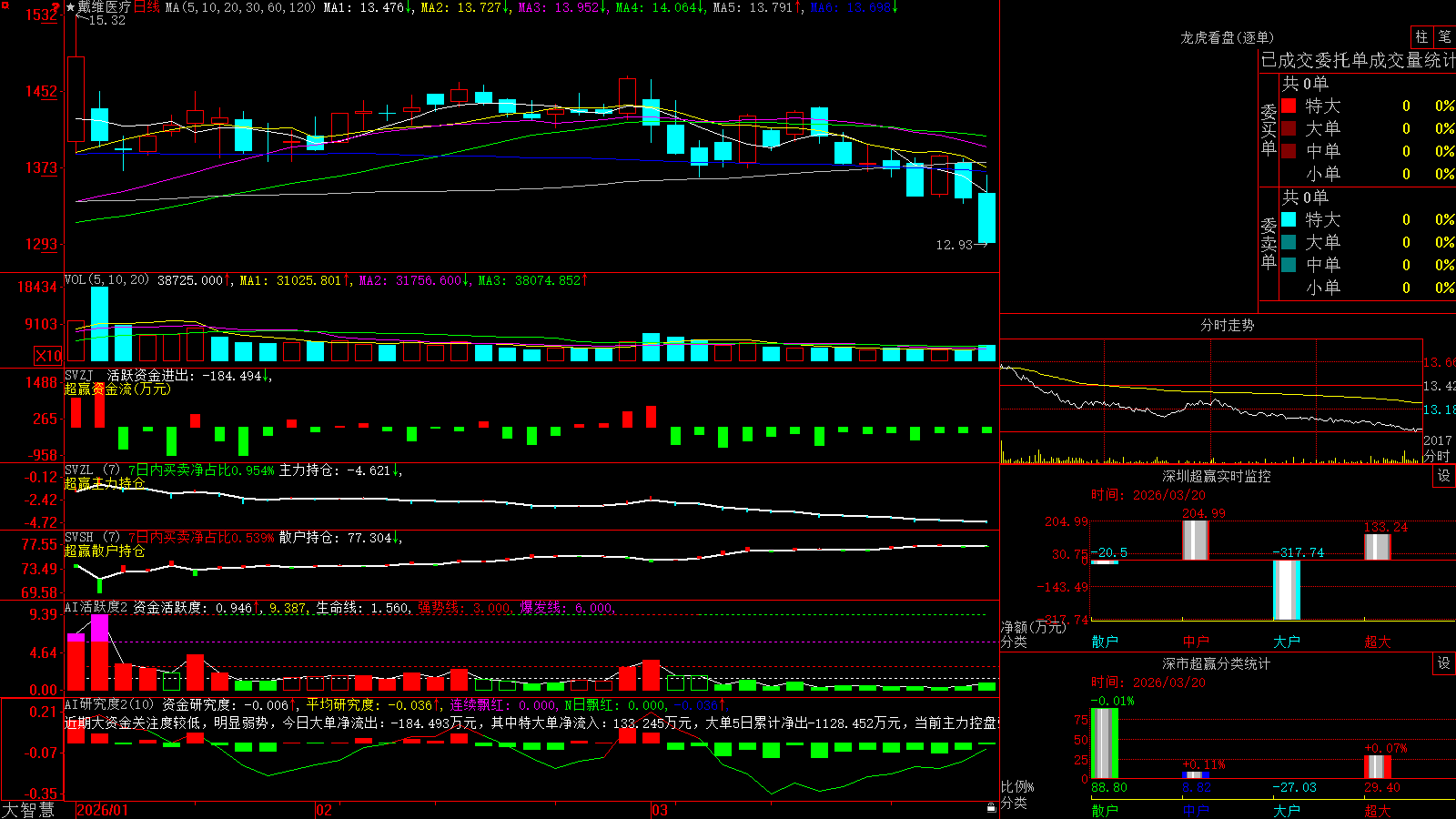Switch order view to 笔 tick mode
The width and height of the screenshot is (1456, 819).
1445,36
